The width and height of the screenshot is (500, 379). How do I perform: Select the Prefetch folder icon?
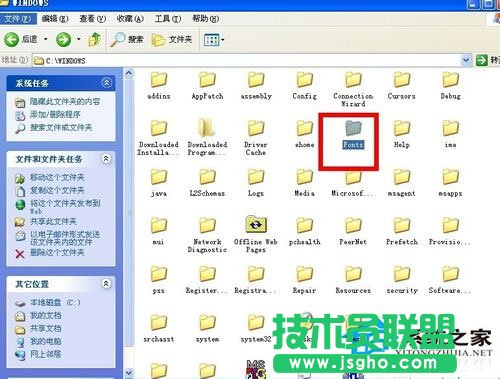[x=402, y=226]
